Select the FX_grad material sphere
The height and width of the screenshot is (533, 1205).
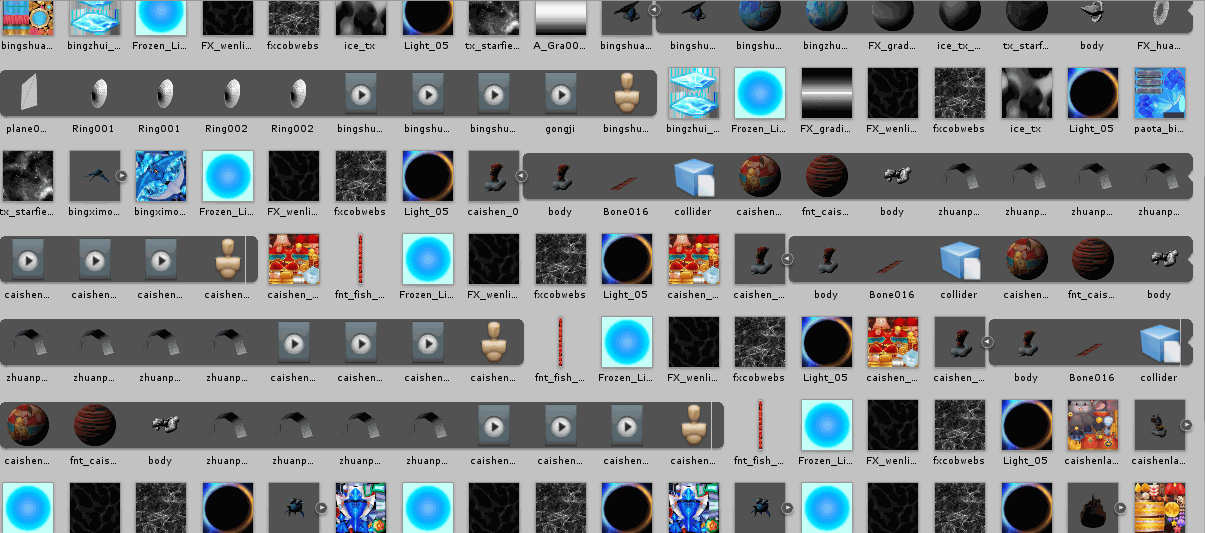tap(892, 16)
